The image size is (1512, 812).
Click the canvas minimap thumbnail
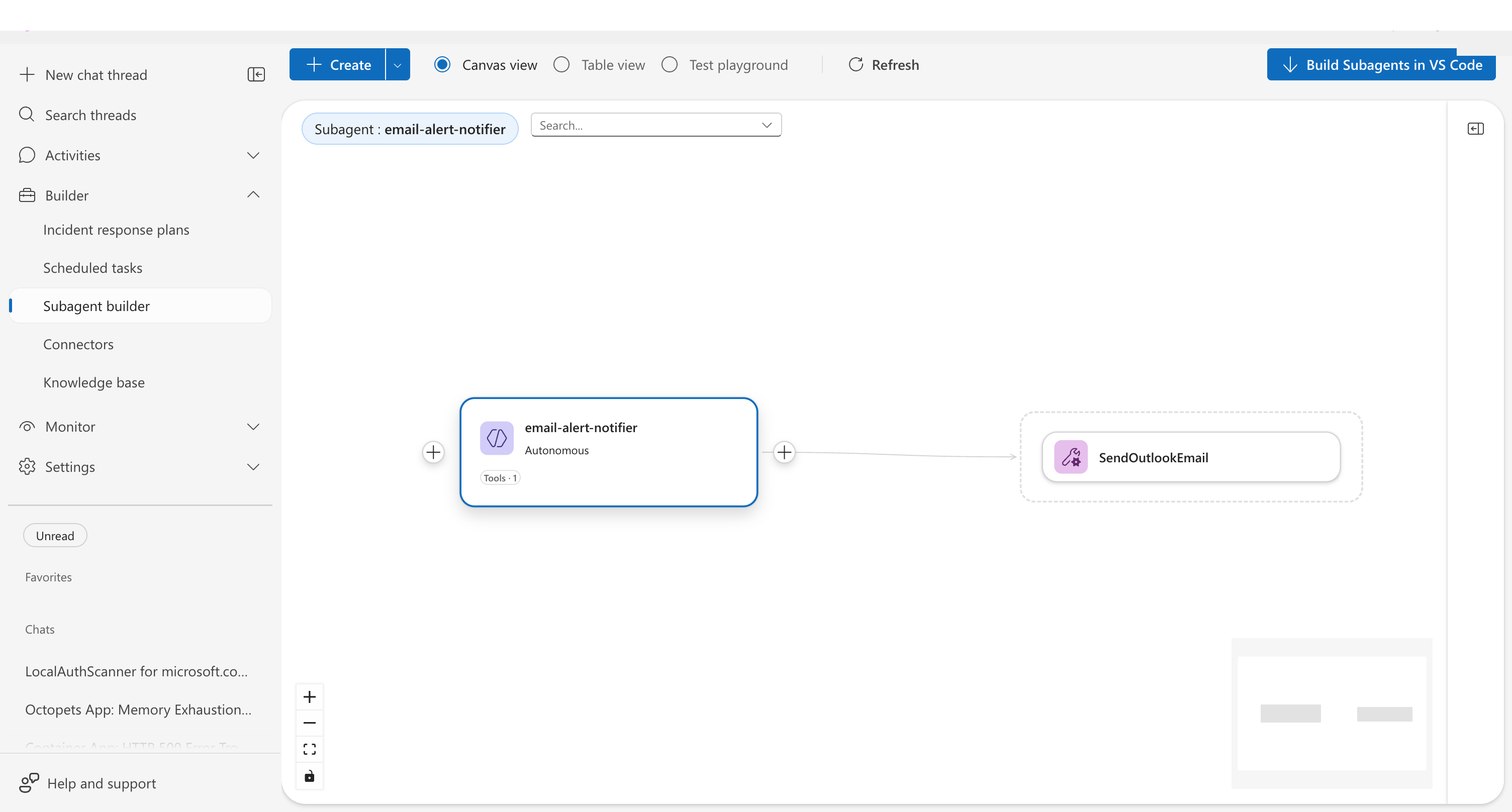1331,713
